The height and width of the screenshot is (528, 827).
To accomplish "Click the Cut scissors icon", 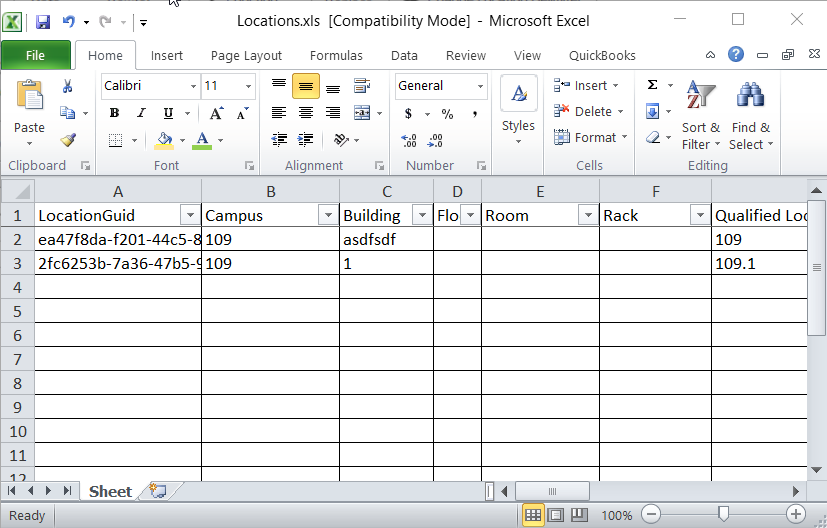I will (68, 86).
